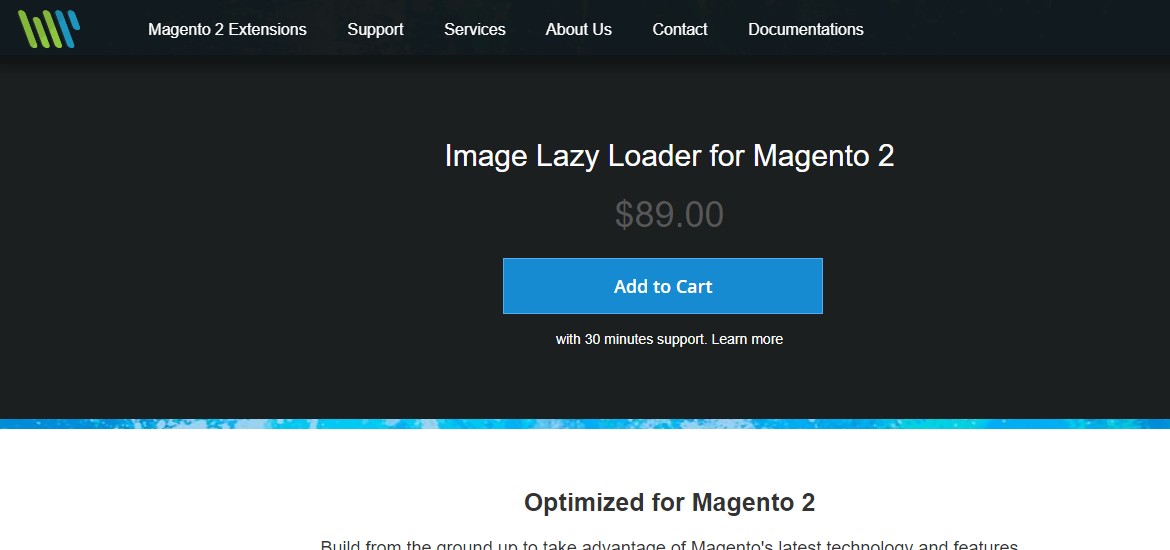
Task: Open the Magento 2 Extensions menu
Action: 227,30
